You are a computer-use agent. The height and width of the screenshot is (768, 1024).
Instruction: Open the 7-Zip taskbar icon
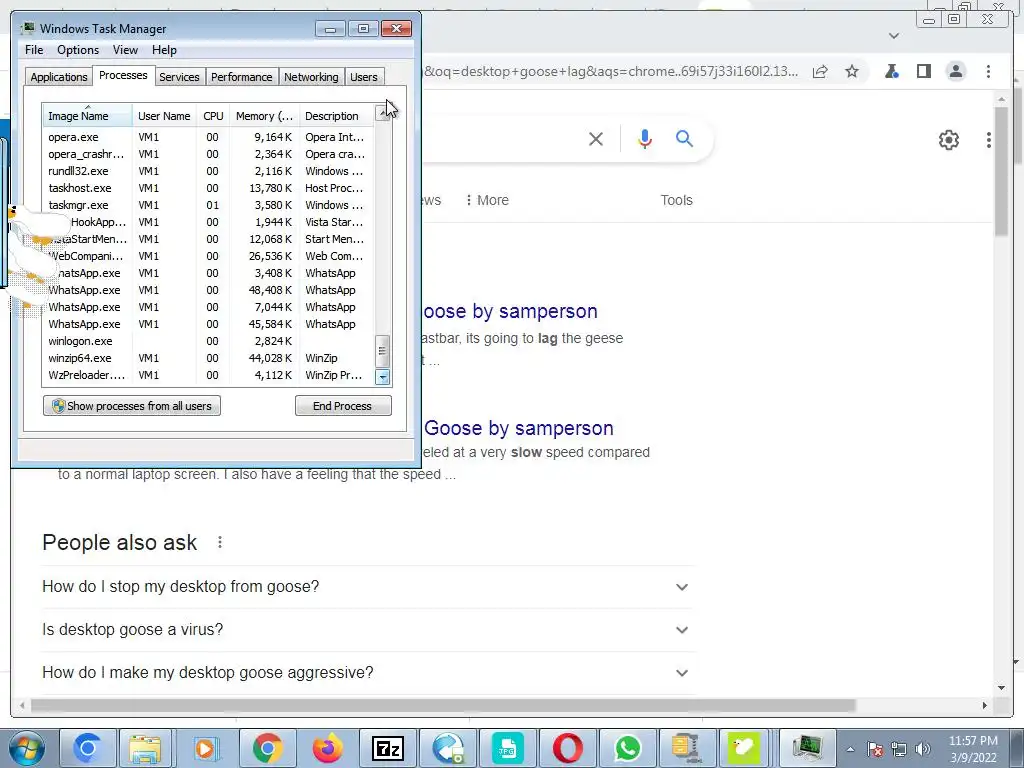coord(387,748)
